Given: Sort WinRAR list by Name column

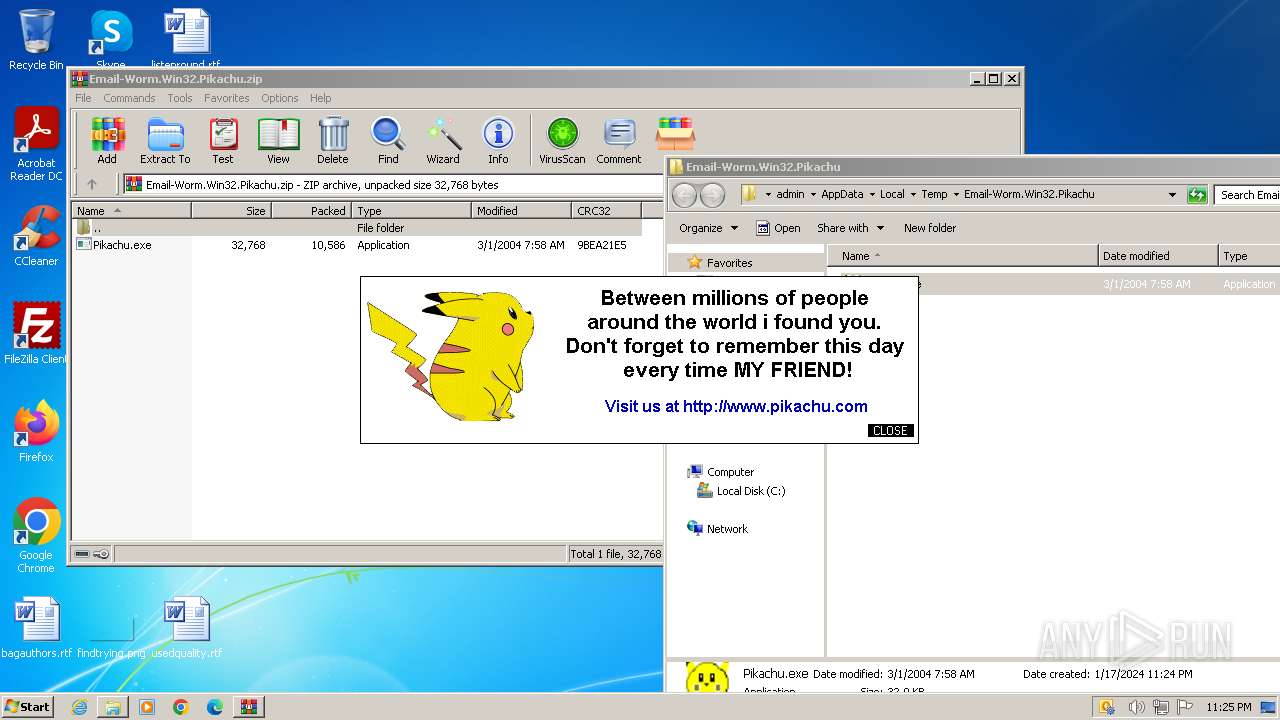Looking at the screenshot, I should click(x=131, y=211).
